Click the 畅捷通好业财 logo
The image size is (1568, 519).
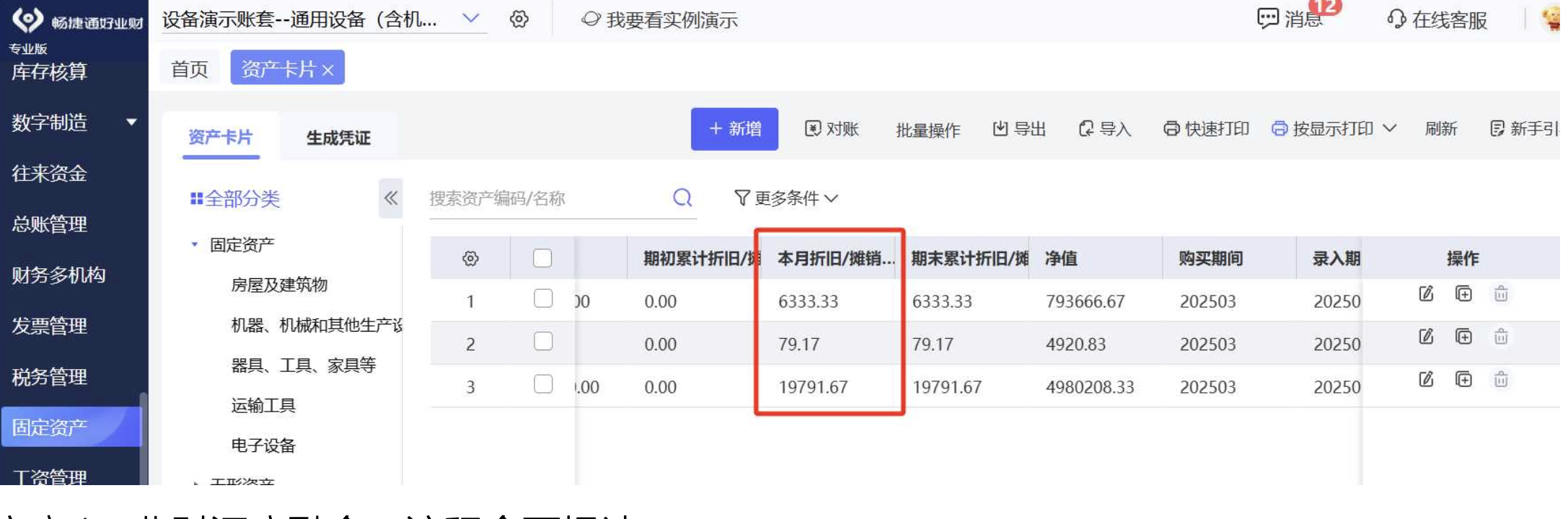[77, 20]
